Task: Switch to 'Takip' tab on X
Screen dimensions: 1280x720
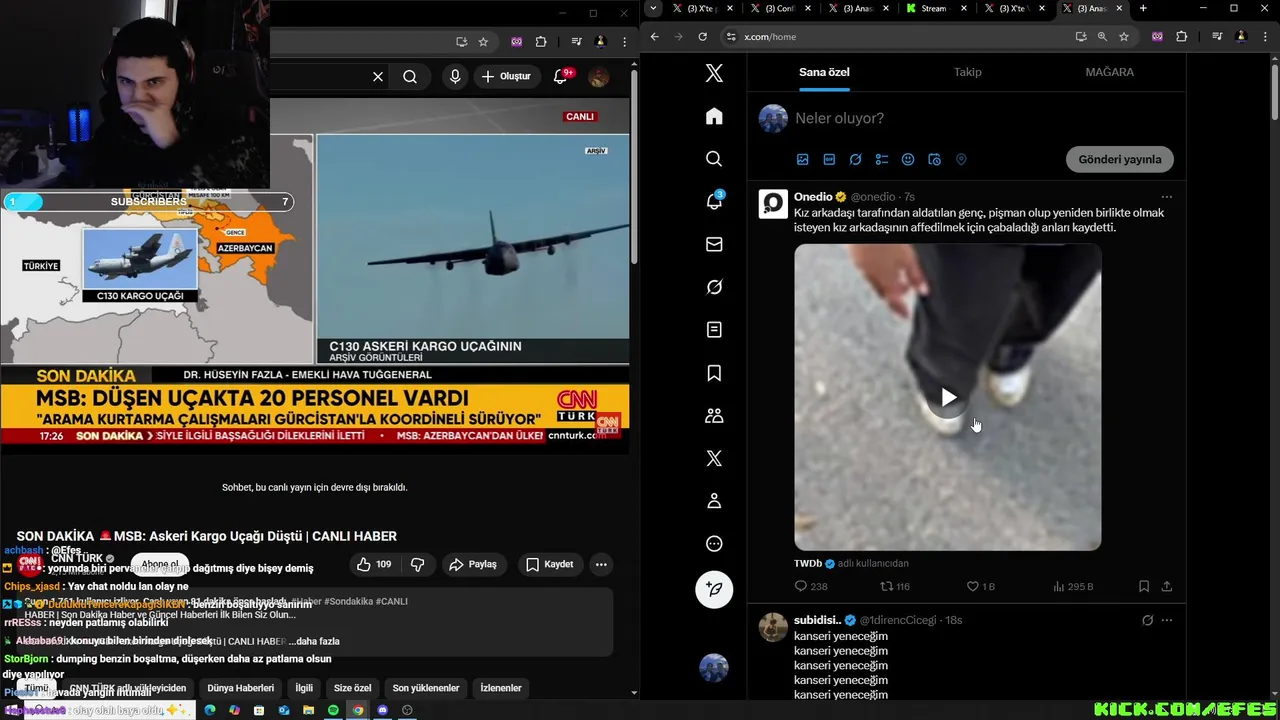Action: (967, 72)
